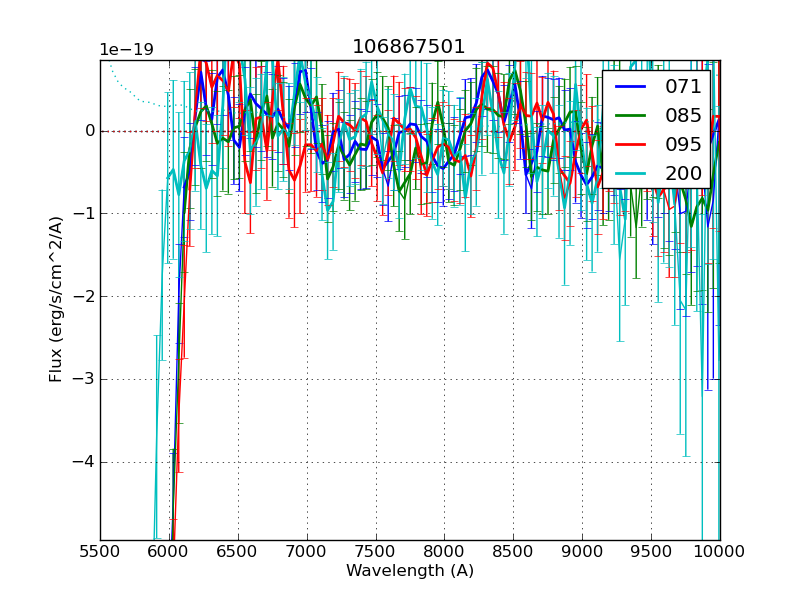Click the −2 y-axis tick label
The height and width of the screenshot is (600, 800).
pyautogui.click(x=84, y=296)
